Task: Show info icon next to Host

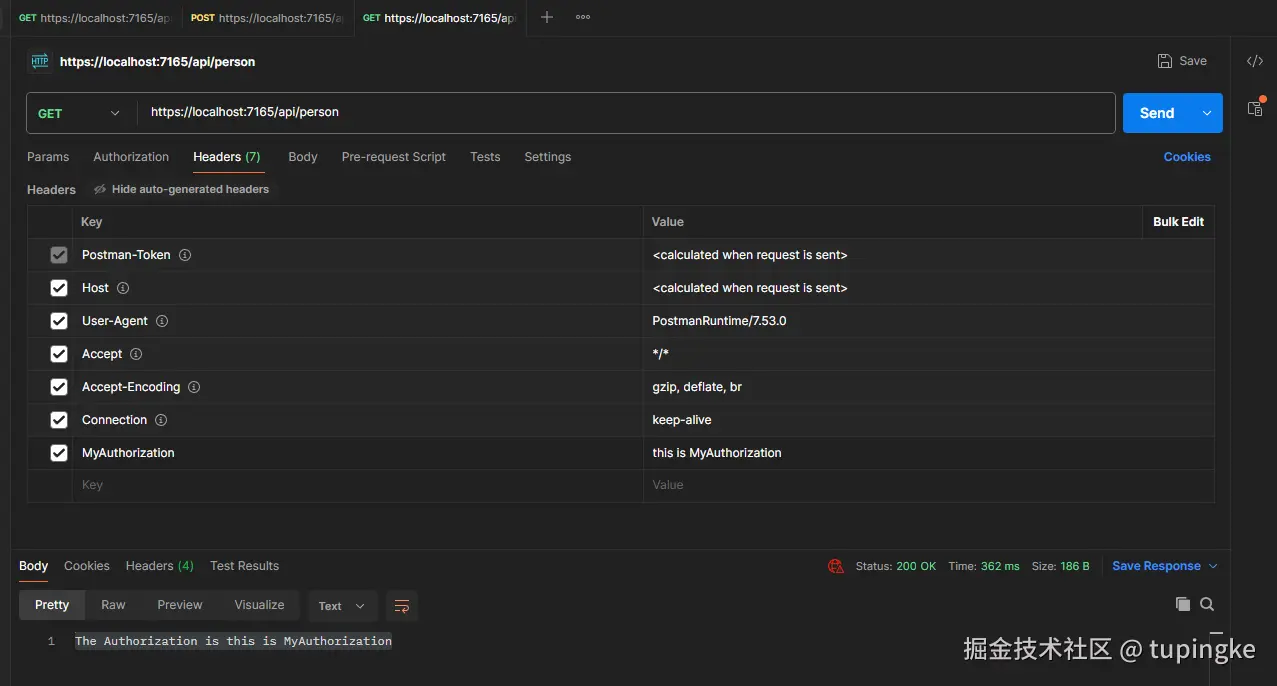Action: [123, 288]
